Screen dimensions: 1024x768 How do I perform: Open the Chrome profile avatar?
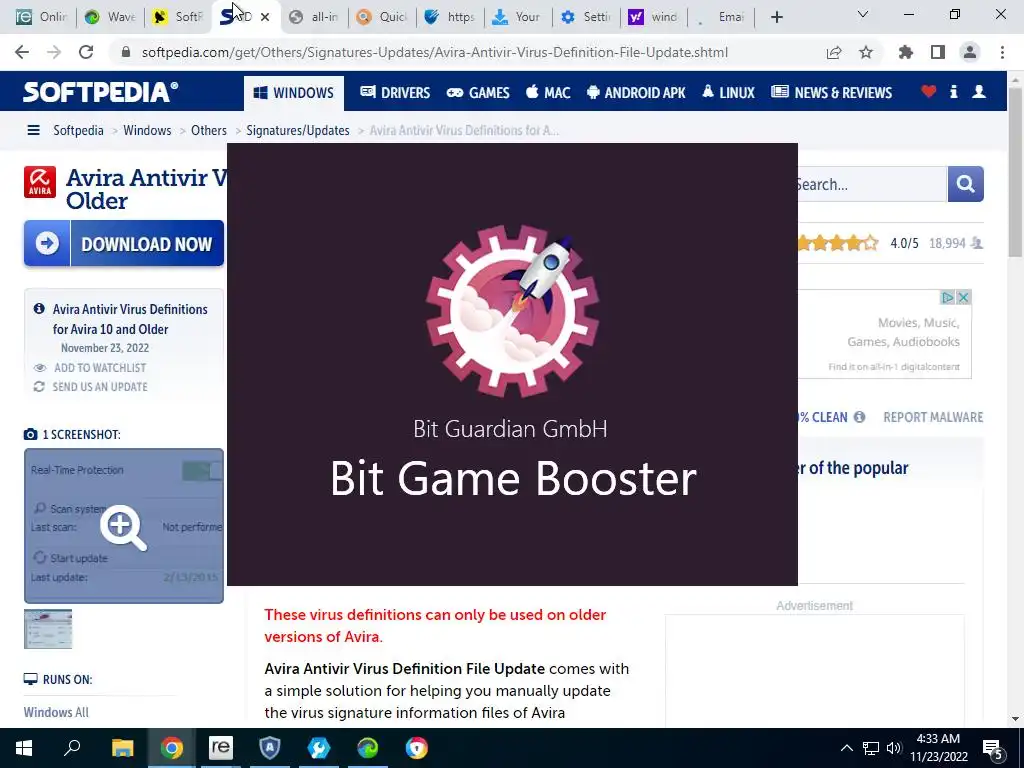click(970, 52)
